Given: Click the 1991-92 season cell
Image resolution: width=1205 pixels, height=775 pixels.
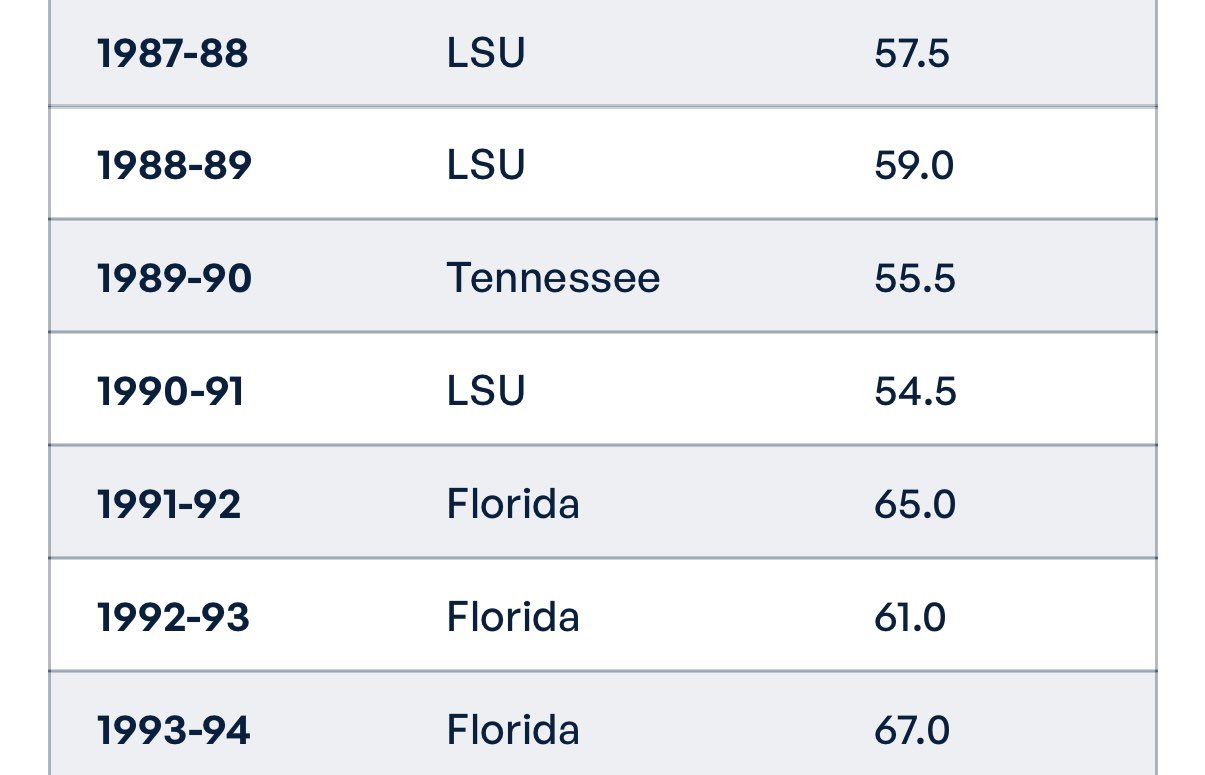Looking at the screenshot, I should (169, 504).
